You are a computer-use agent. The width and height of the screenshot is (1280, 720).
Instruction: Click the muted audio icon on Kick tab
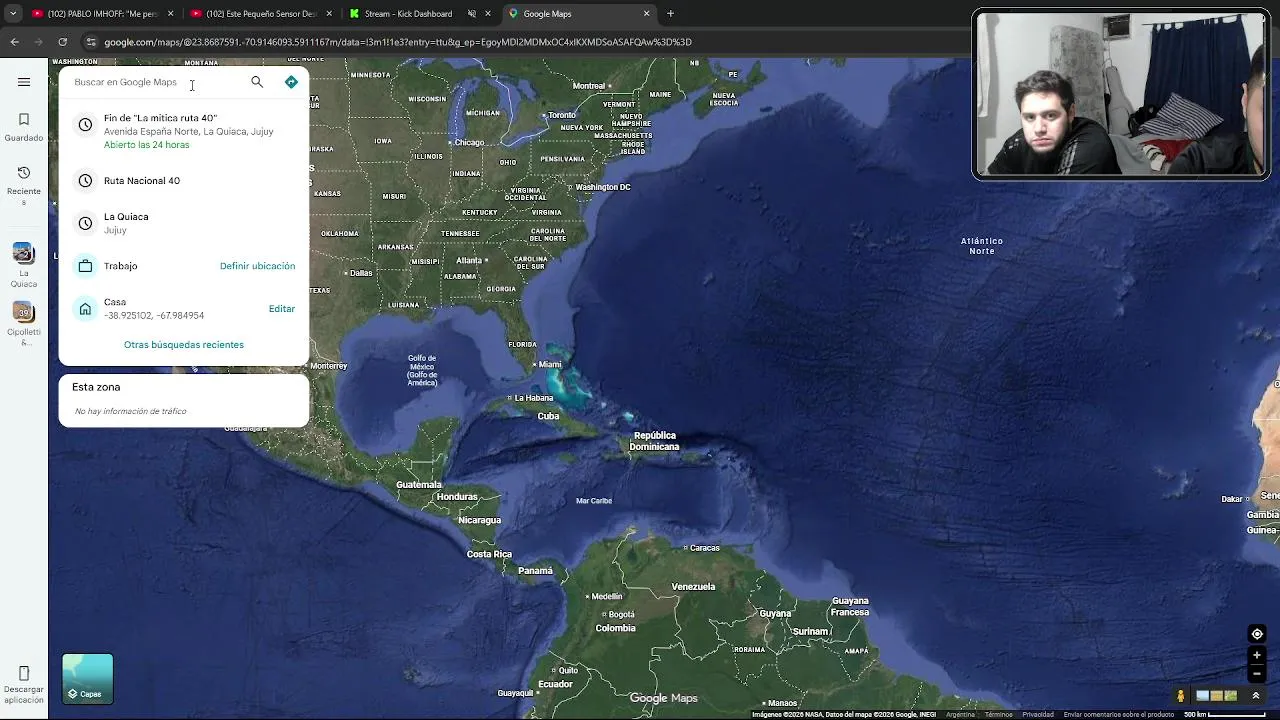click(x=472, y=14)
